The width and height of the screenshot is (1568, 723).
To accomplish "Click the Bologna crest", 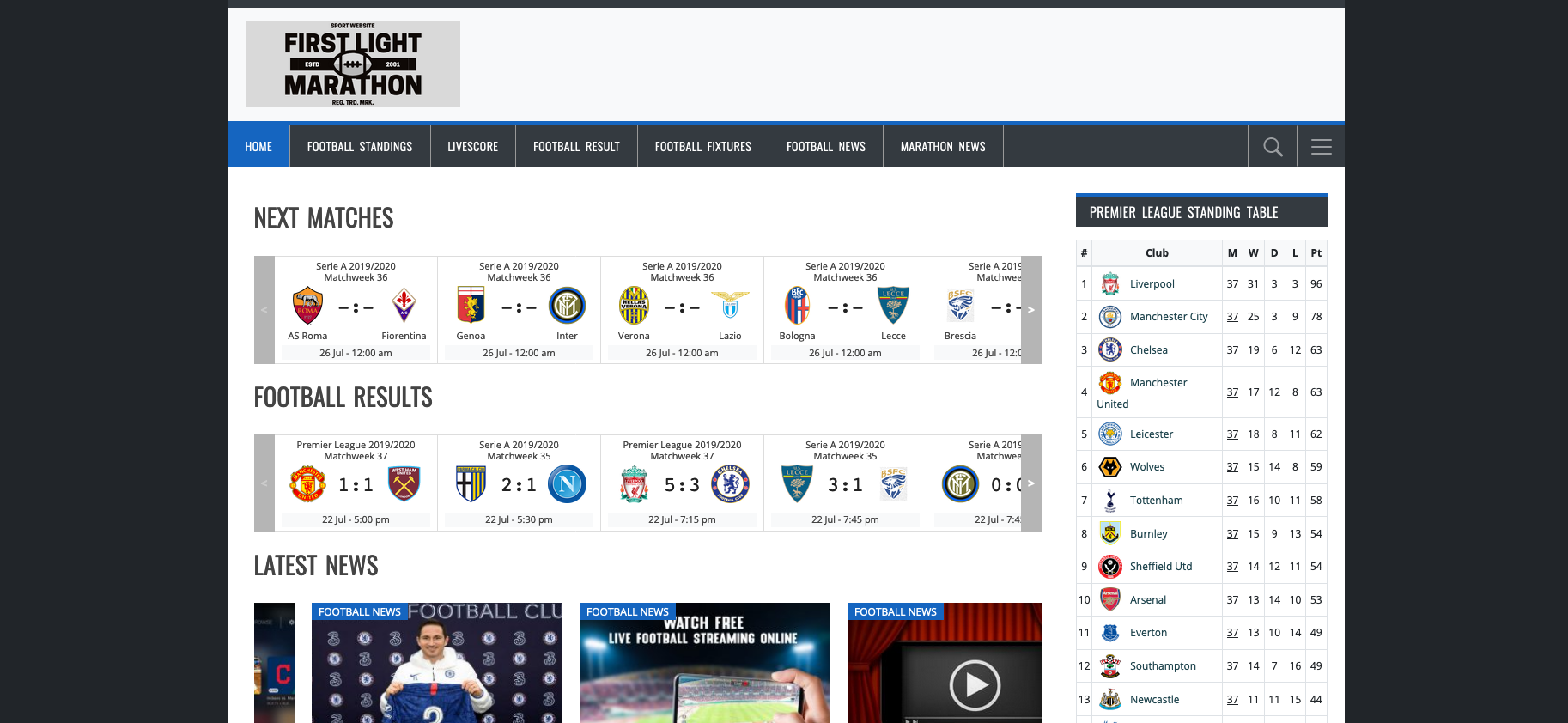I will click(x=797, y=305).
